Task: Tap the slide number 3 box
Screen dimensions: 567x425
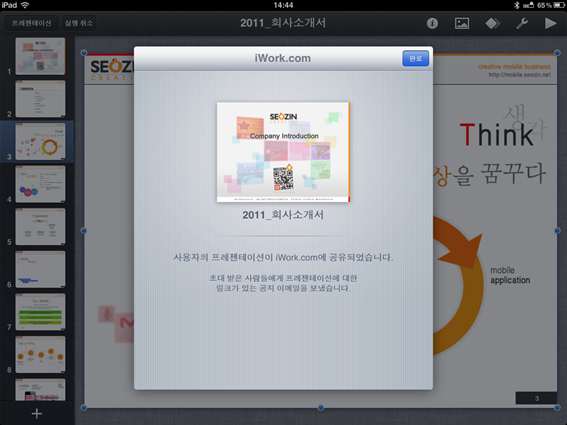Action: click(x=536, y=398)
